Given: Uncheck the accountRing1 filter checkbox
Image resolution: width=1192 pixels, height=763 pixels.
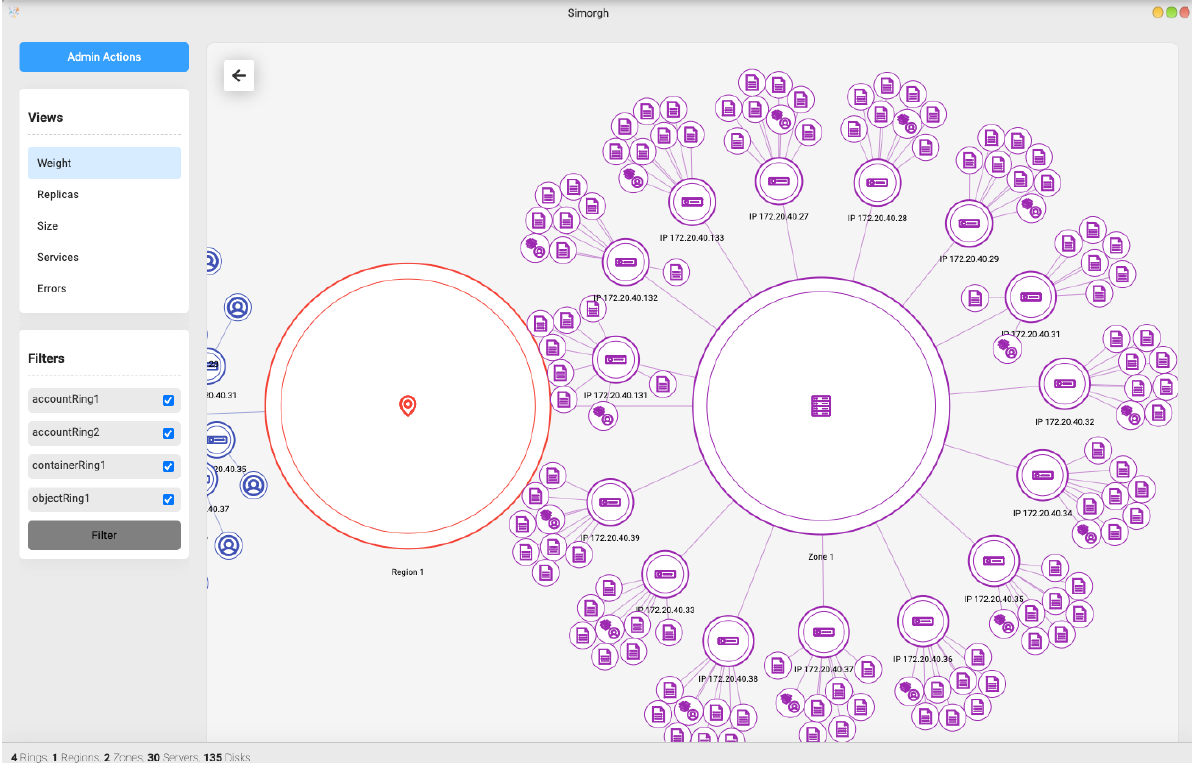Looking at the screenshot, I should tap(168, 401).
